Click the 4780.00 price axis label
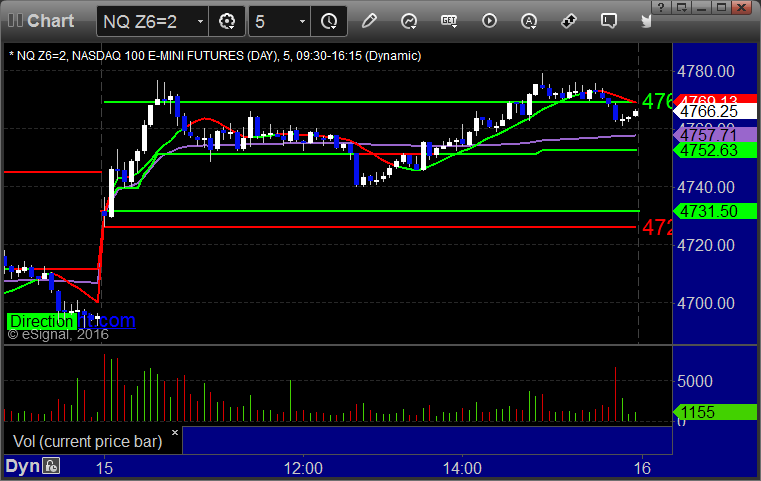 706,71
